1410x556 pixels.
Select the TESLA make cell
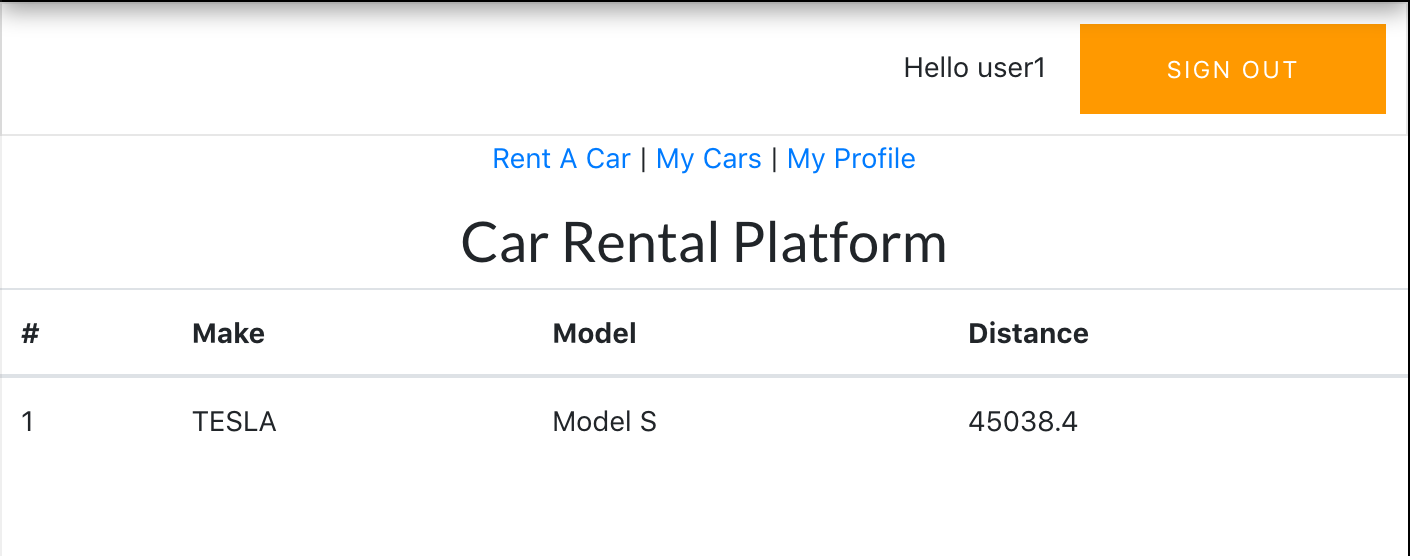pos(234,422)
